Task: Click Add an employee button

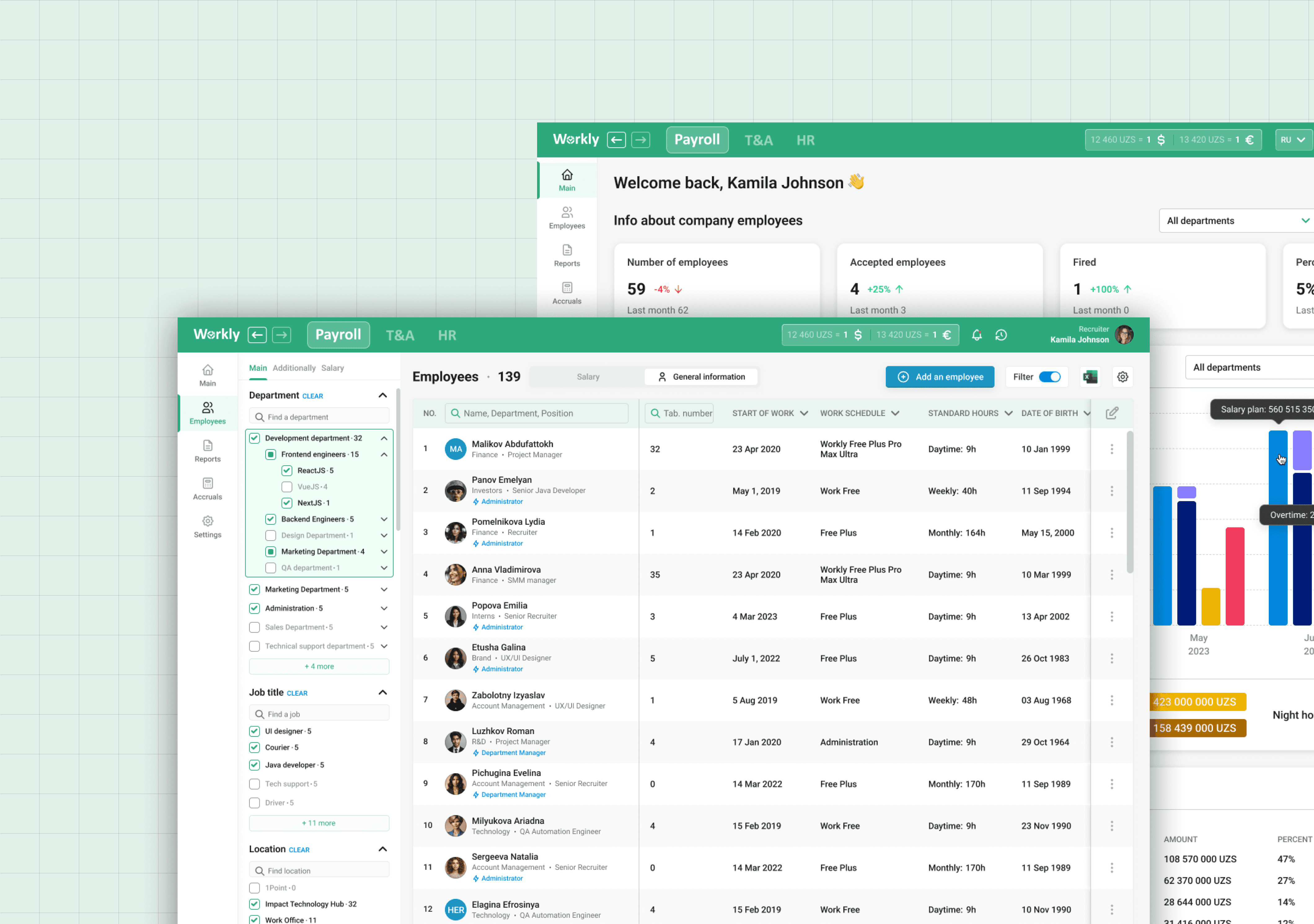Action: pos(940,377)
